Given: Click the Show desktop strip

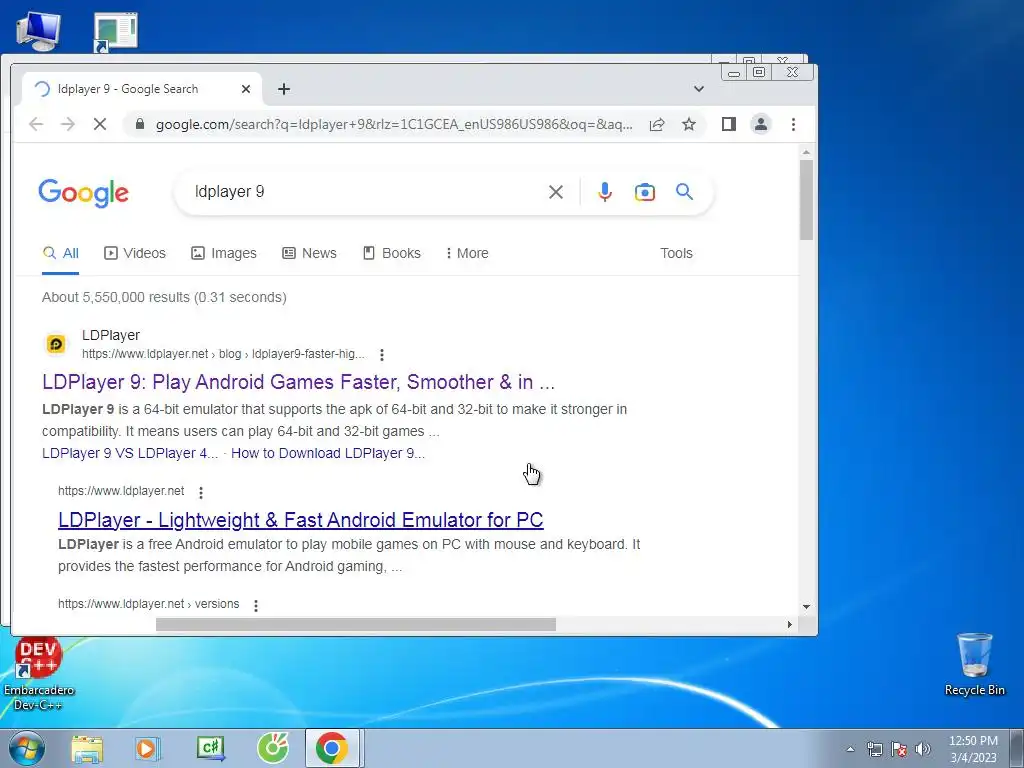Looking at the screenshot, I should click(1017, 748).
